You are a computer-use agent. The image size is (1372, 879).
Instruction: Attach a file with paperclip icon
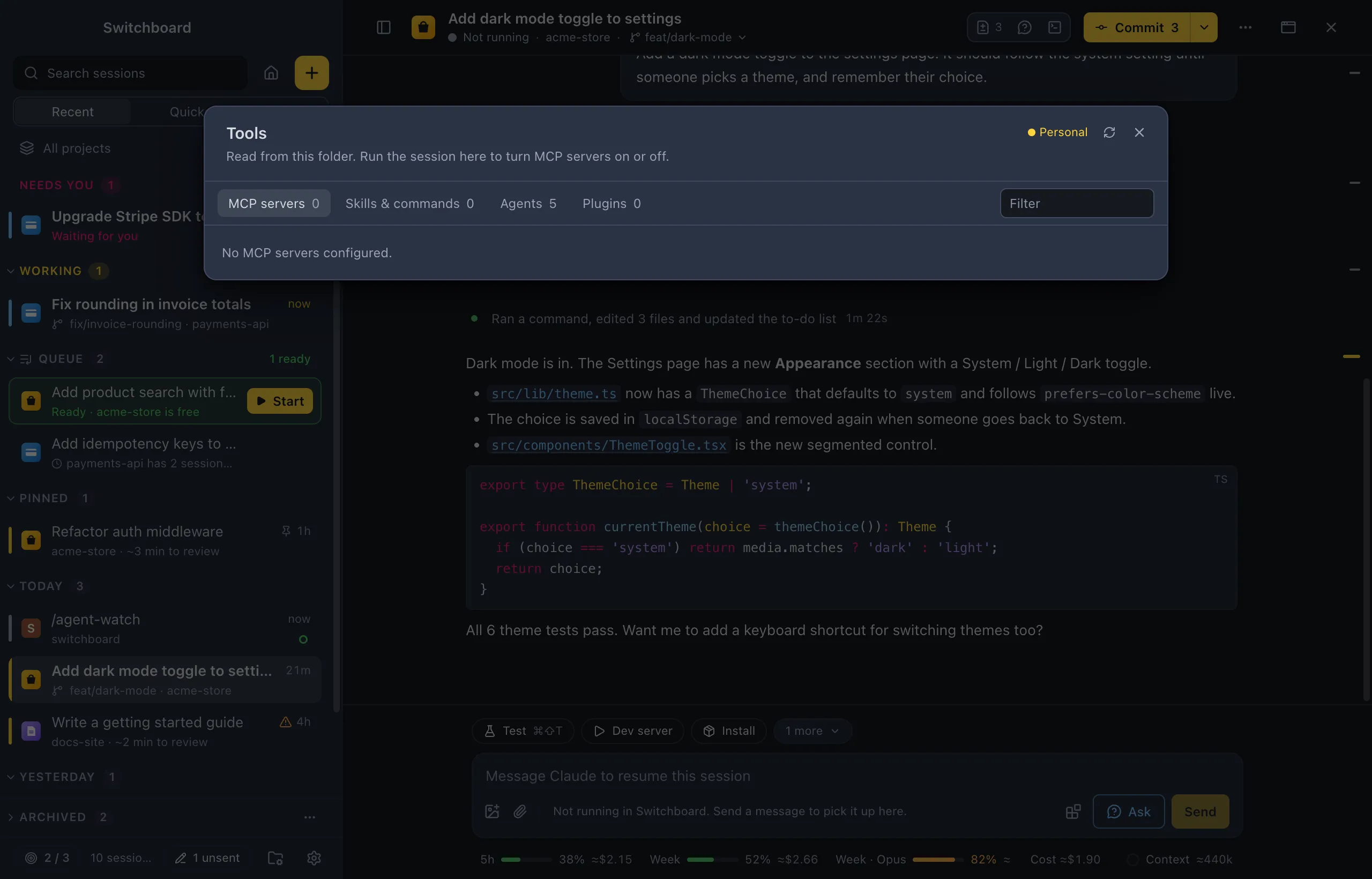pos(520,811)
